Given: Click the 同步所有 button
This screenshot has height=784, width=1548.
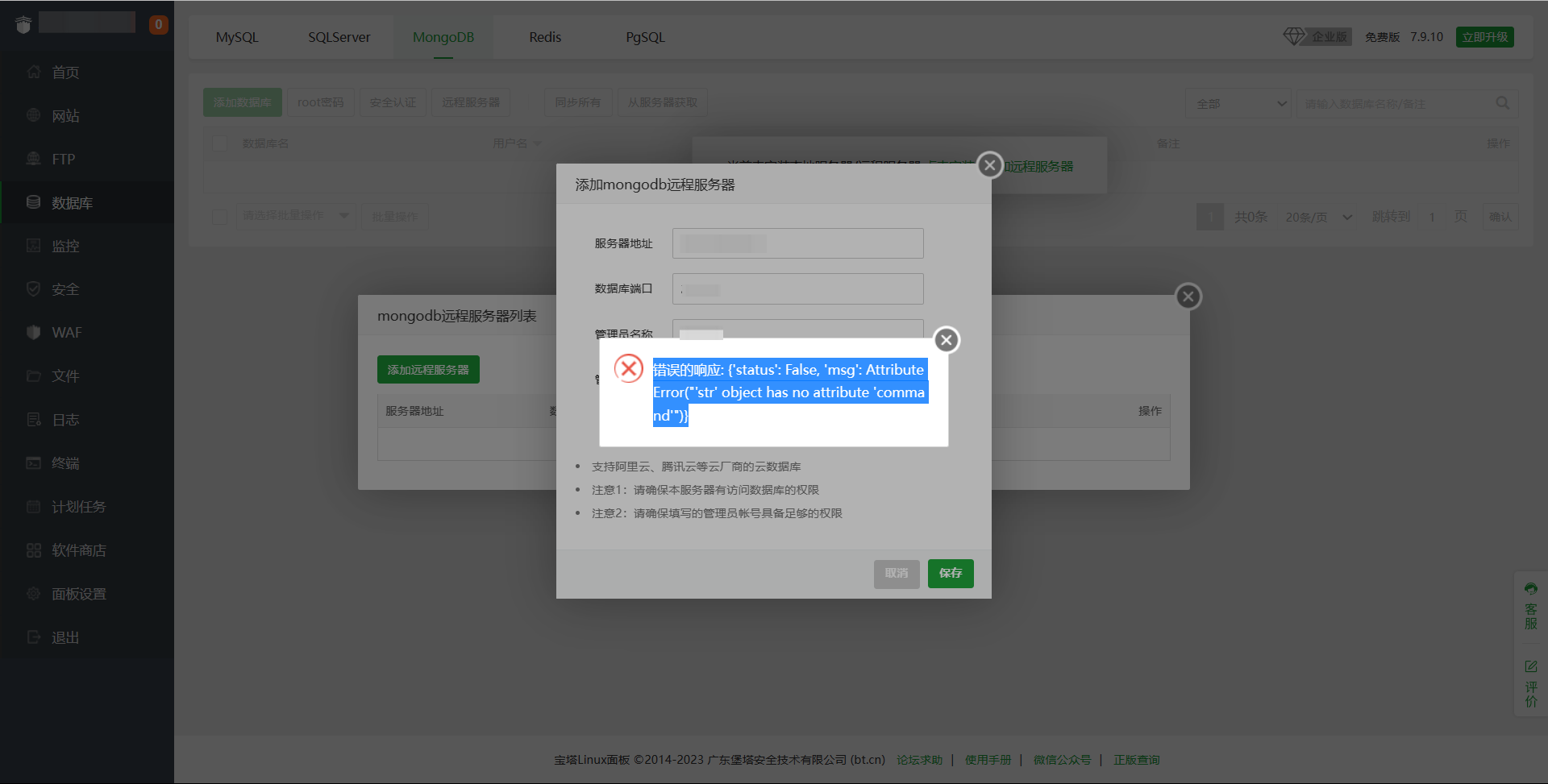Looking at the screenshot, I should click(x=578, y=102).
